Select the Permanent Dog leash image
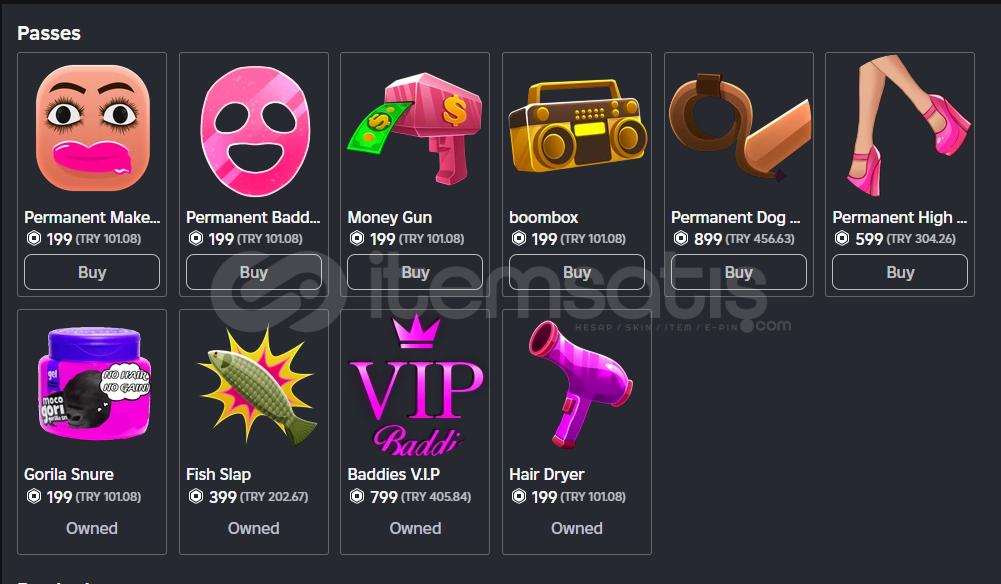This screenshot has width=1001, height=584. tap(739, 126)
